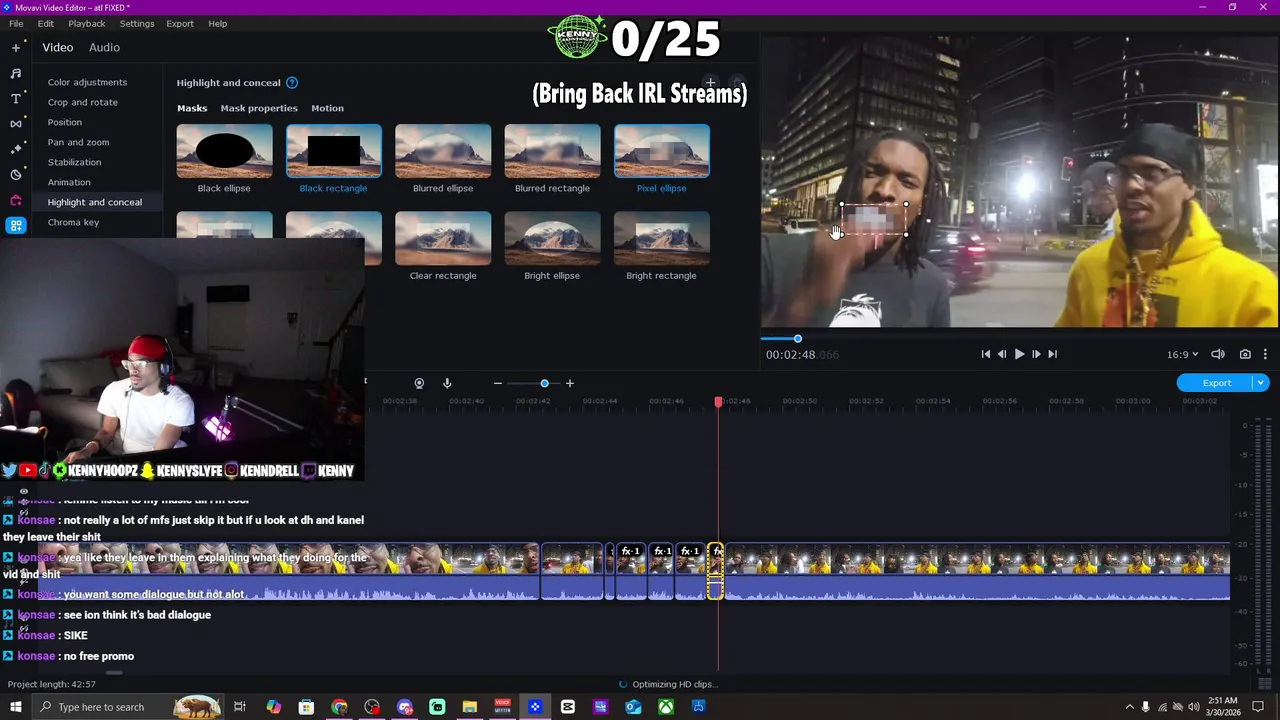Viewport: 1280px width, 720px height.
Task: Open Xbox app from the taskbar
Action: [x=666, y=707]
